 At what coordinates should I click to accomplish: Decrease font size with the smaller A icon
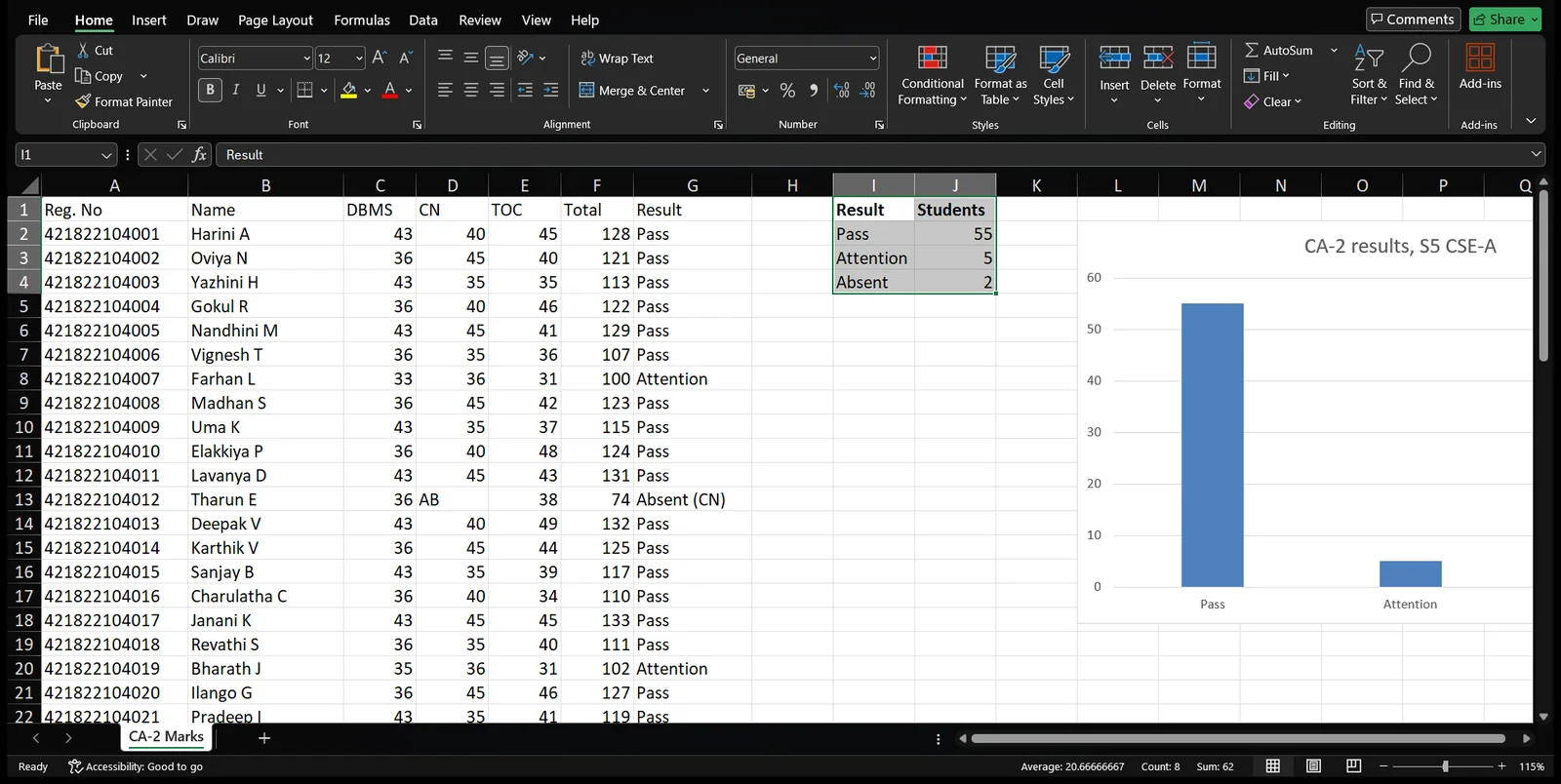click(x=406, y=59)
